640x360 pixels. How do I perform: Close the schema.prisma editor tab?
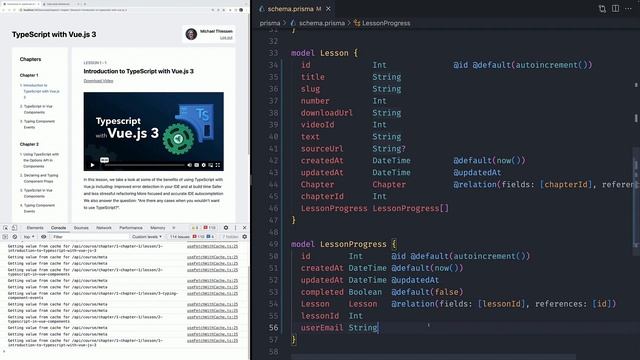[x=329, y=9]
